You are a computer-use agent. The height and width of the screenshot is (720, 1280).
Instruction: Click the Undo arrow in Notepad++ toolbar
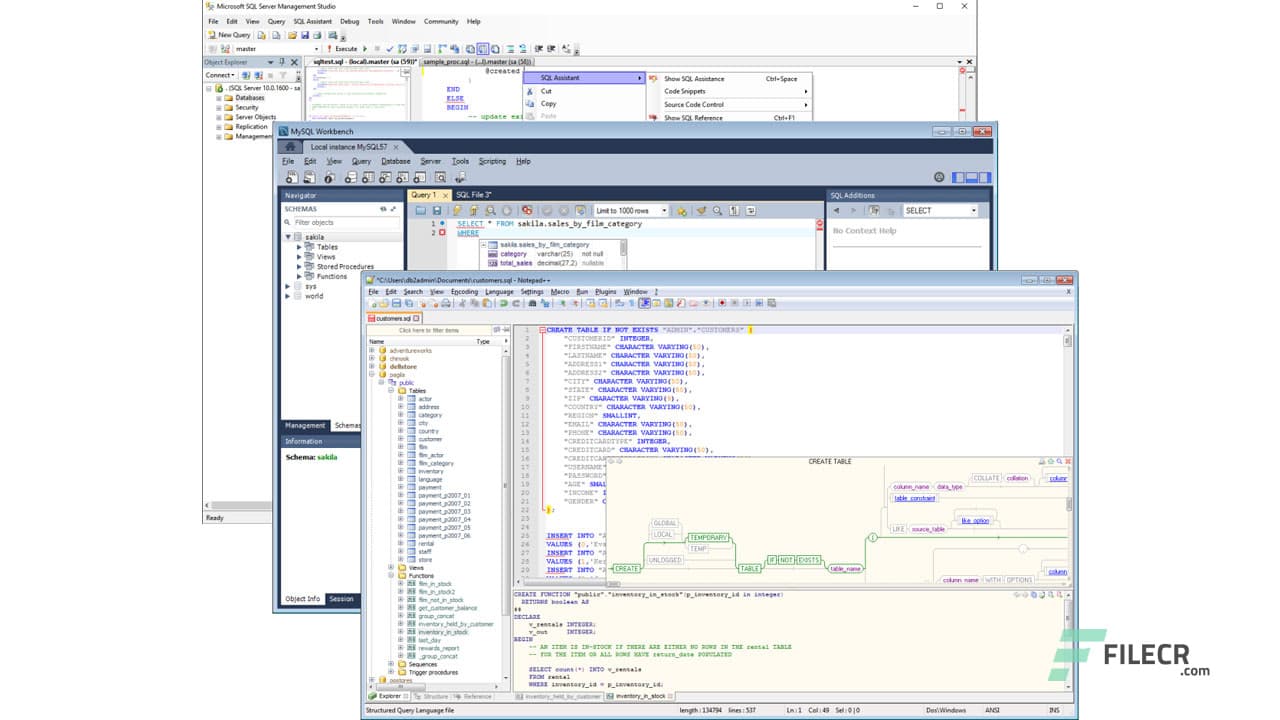tap(502, 305)
